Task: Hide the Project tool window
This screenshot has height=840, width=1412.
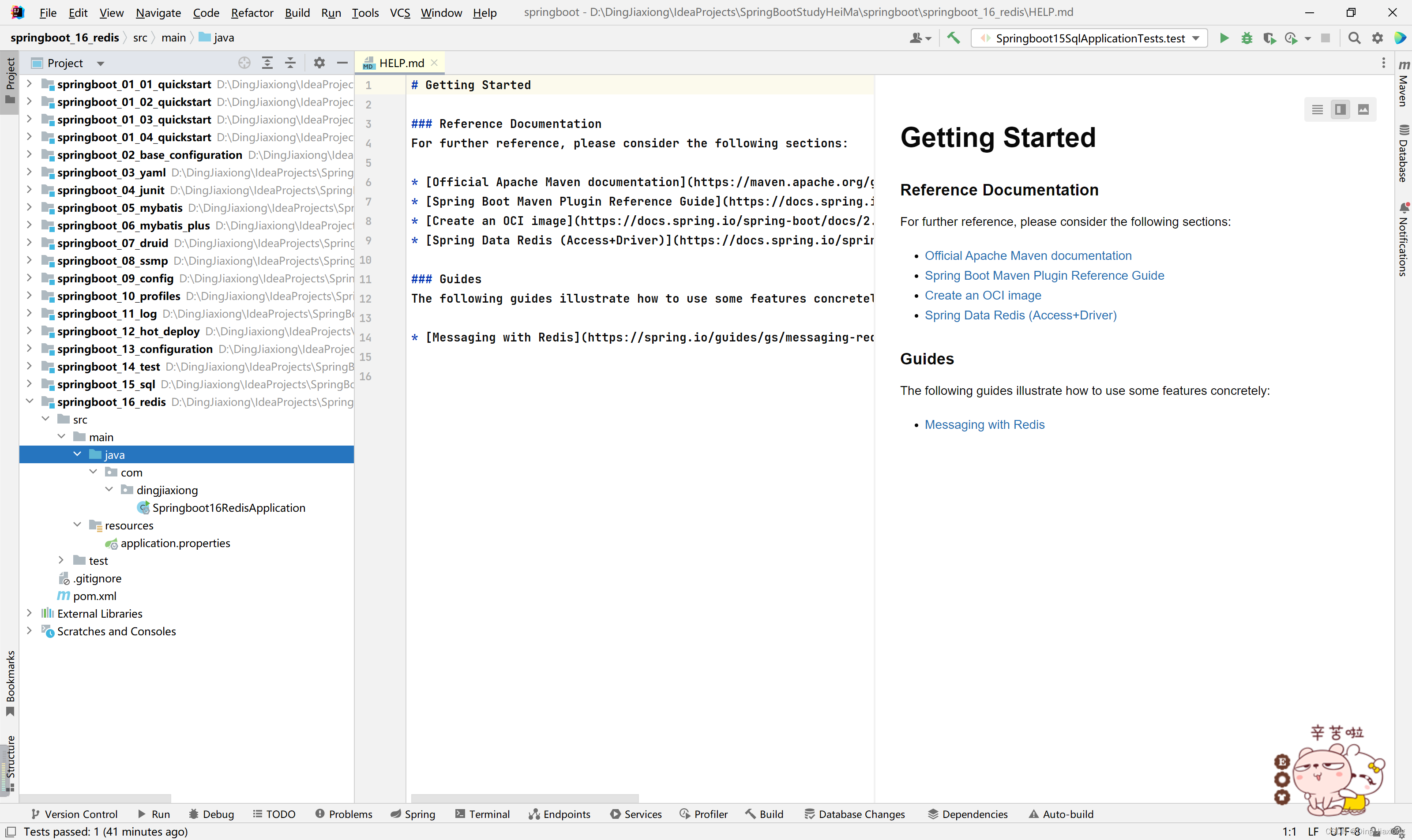Action: click(x=342, y=63)
